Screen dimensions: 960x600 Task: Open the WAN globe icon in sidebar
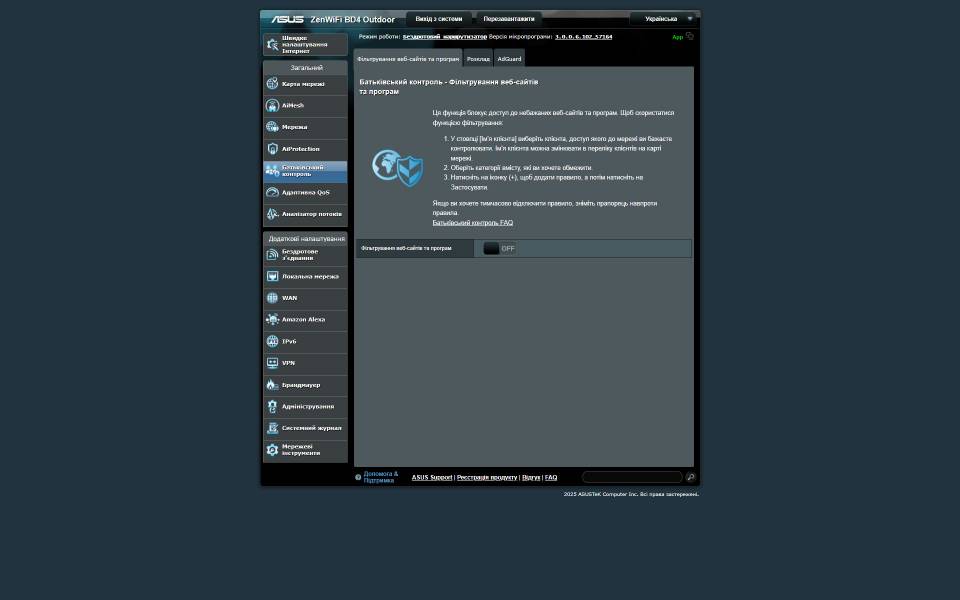[272, 298]
